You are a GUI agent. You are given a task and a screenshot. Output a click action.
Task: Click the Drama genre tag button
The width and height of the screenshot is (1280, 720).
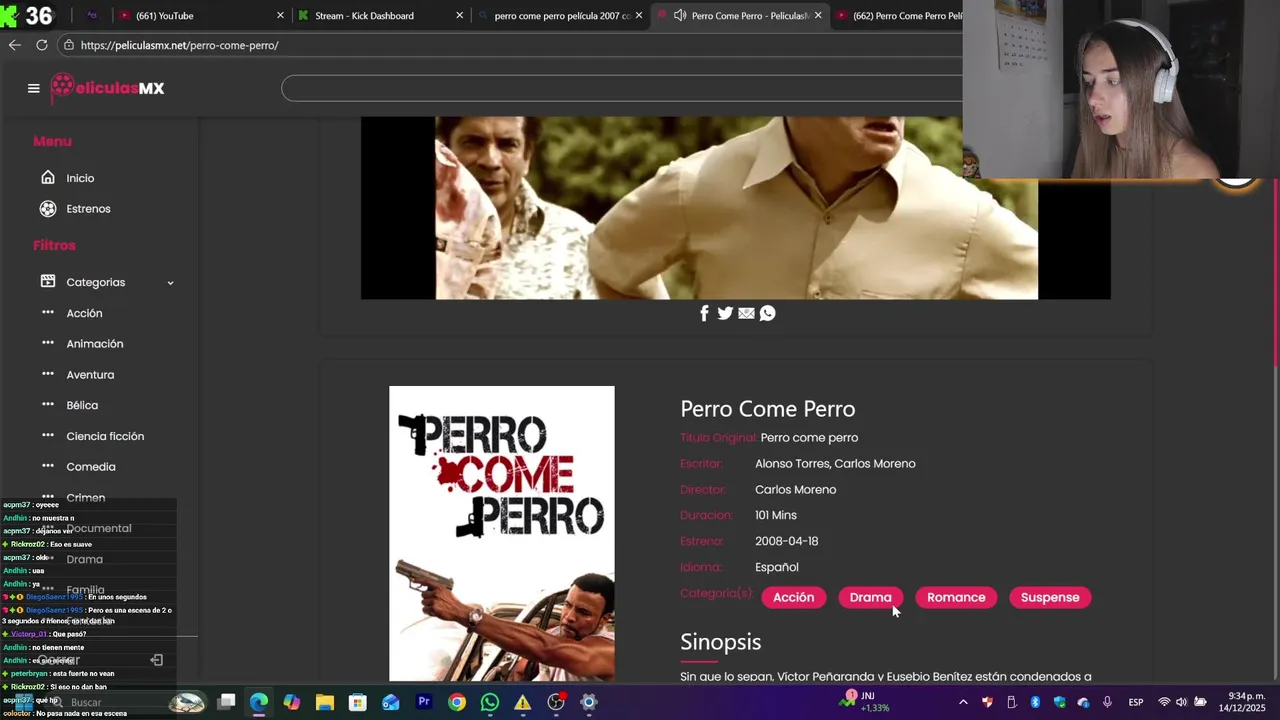pyautogui.click(x=870, y=597)
